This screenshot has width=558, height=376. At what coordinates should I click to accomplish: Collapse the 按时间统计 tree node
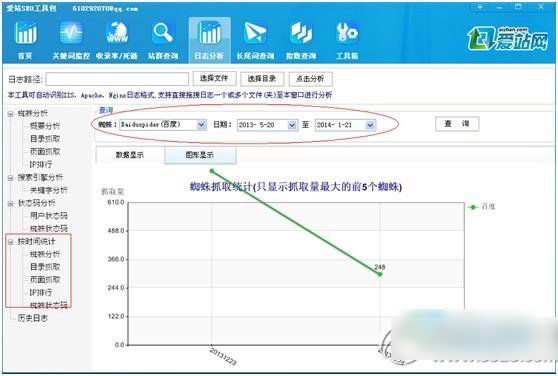11,242
